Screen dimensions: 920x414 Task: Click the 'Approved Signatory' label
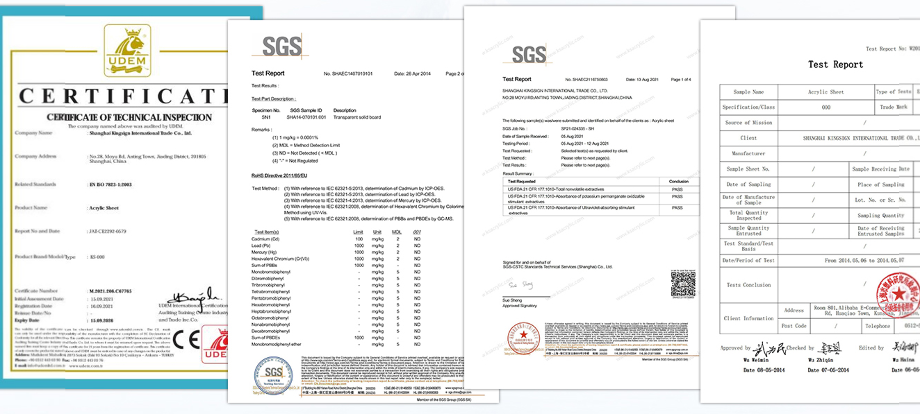click(520, 306)
